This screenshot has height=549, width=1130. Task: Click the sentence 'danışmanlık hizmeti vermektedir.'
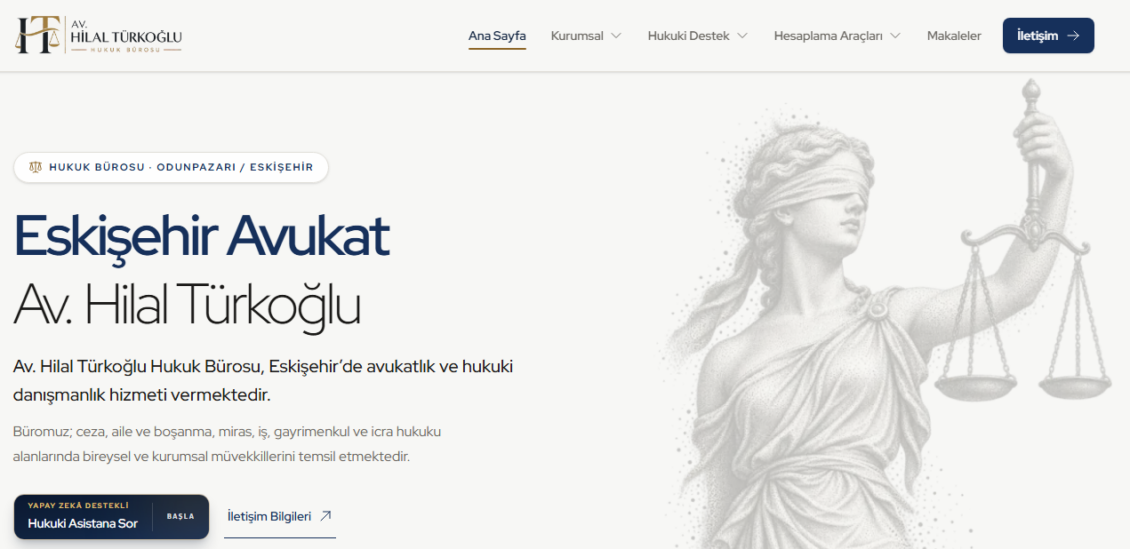point(141,396)
